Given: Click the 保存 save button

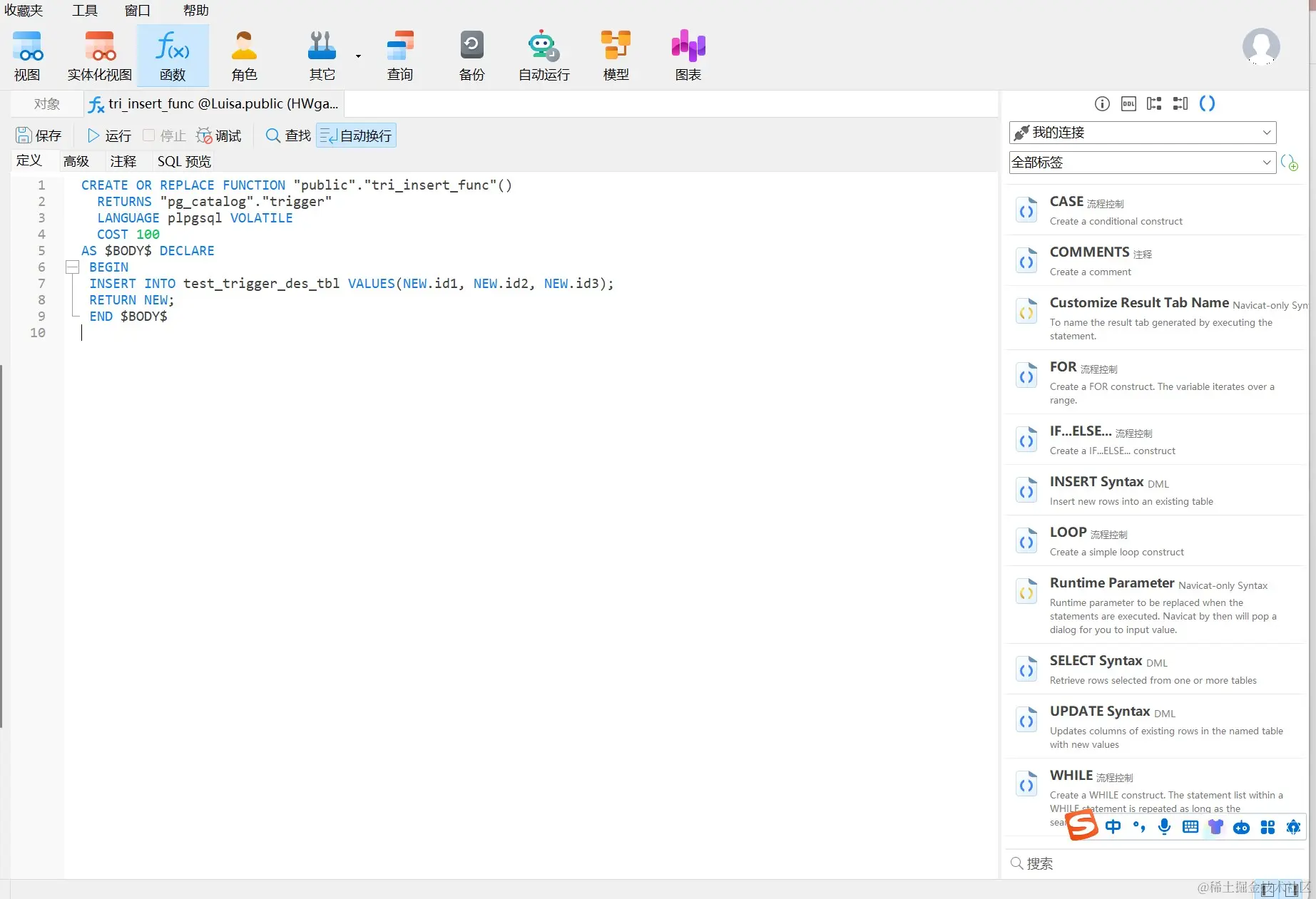Looking at the screenshot, I should (39, 135).
